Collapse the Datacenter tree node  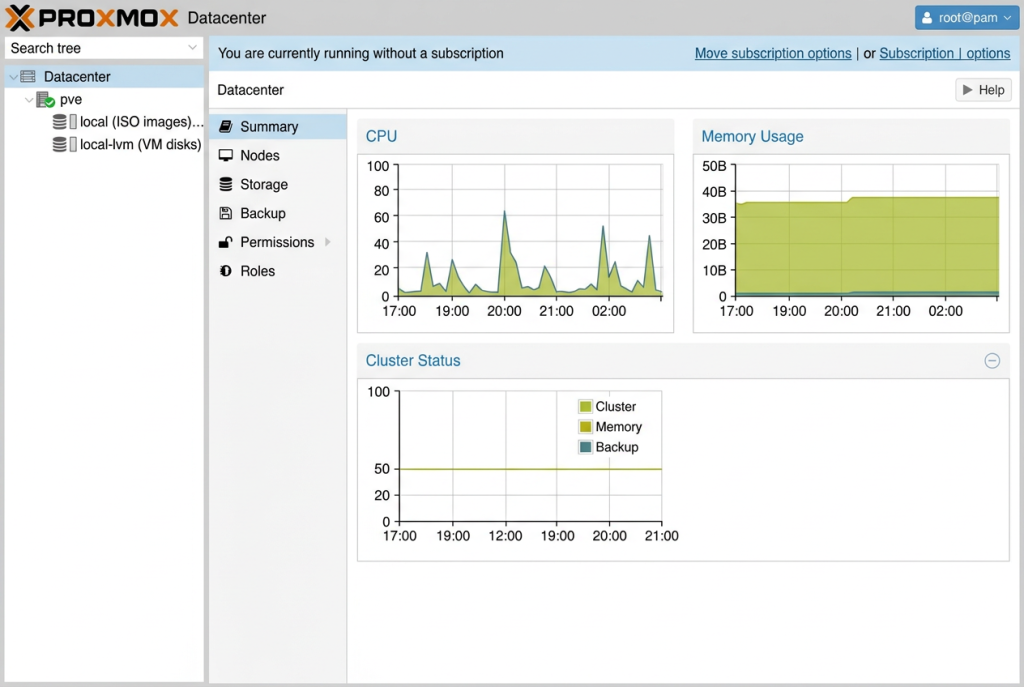13,77
